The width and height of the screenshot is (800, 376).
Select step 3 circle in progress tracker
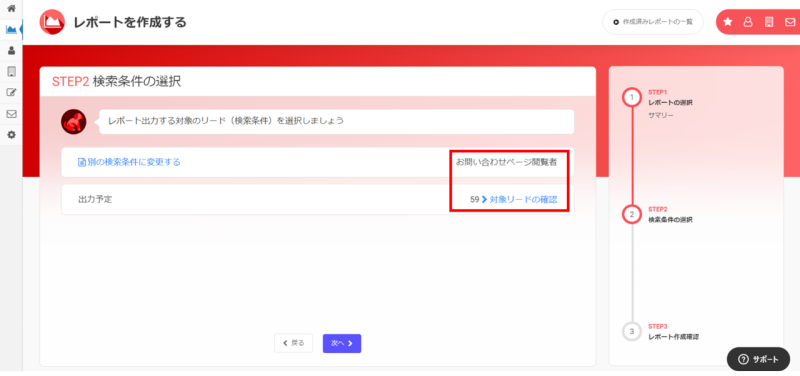pyautogui.click(x=632, y=332)
